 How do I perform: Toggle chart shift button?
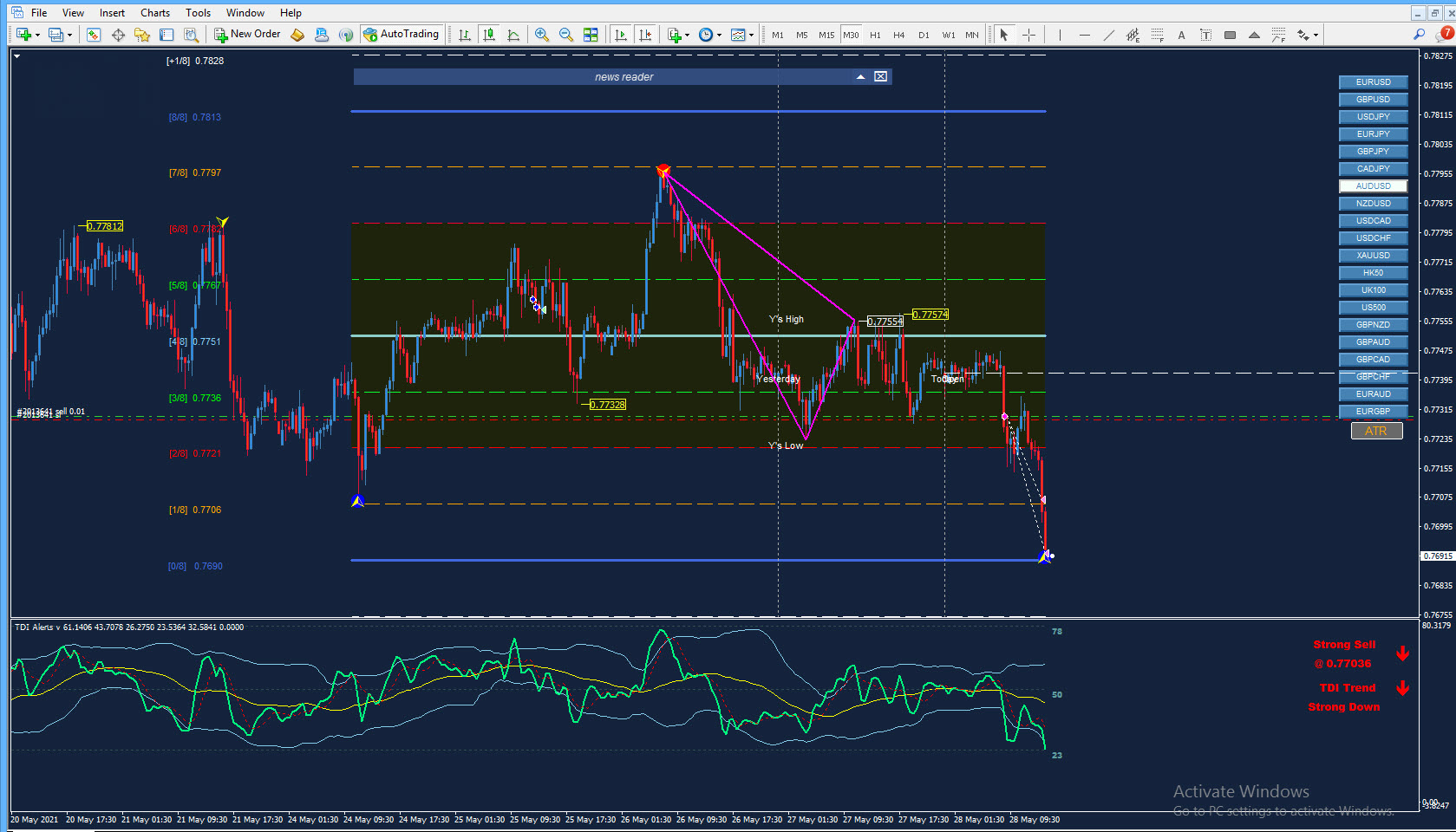pyautogui.click(x=645, y=35)
